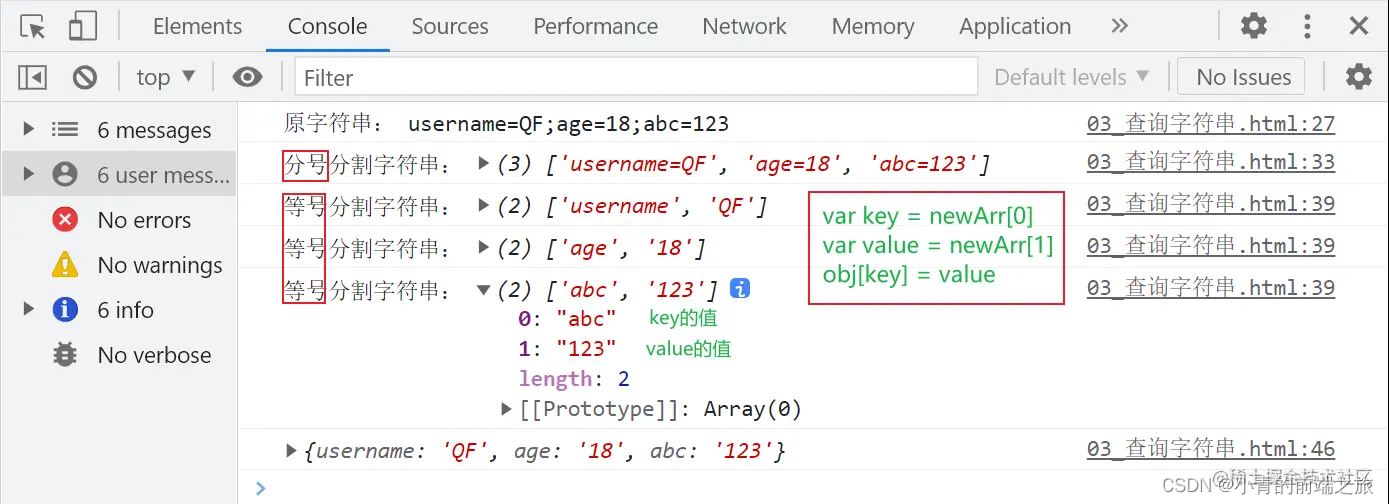The height and width of the screenshot is (504, 1389).
Task: Click the blue info badge next to the abc array
Action: pyautogui.click(x=741, y=289)
